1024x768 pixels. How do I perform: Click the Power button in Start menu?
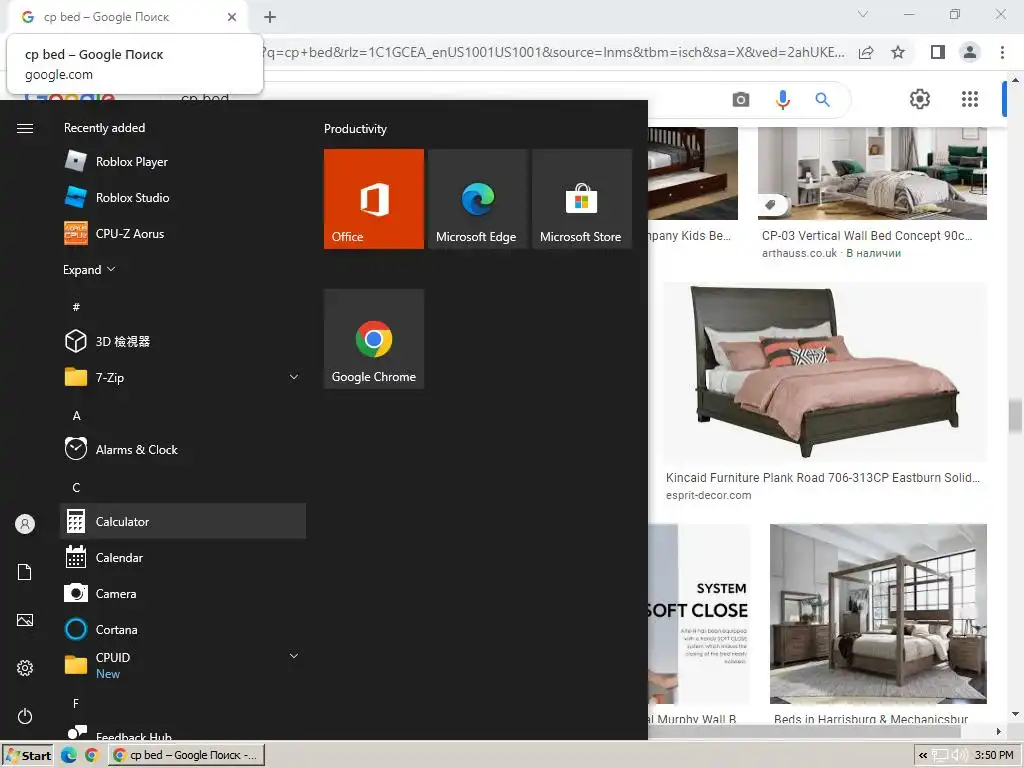click(x=25, y=716)
